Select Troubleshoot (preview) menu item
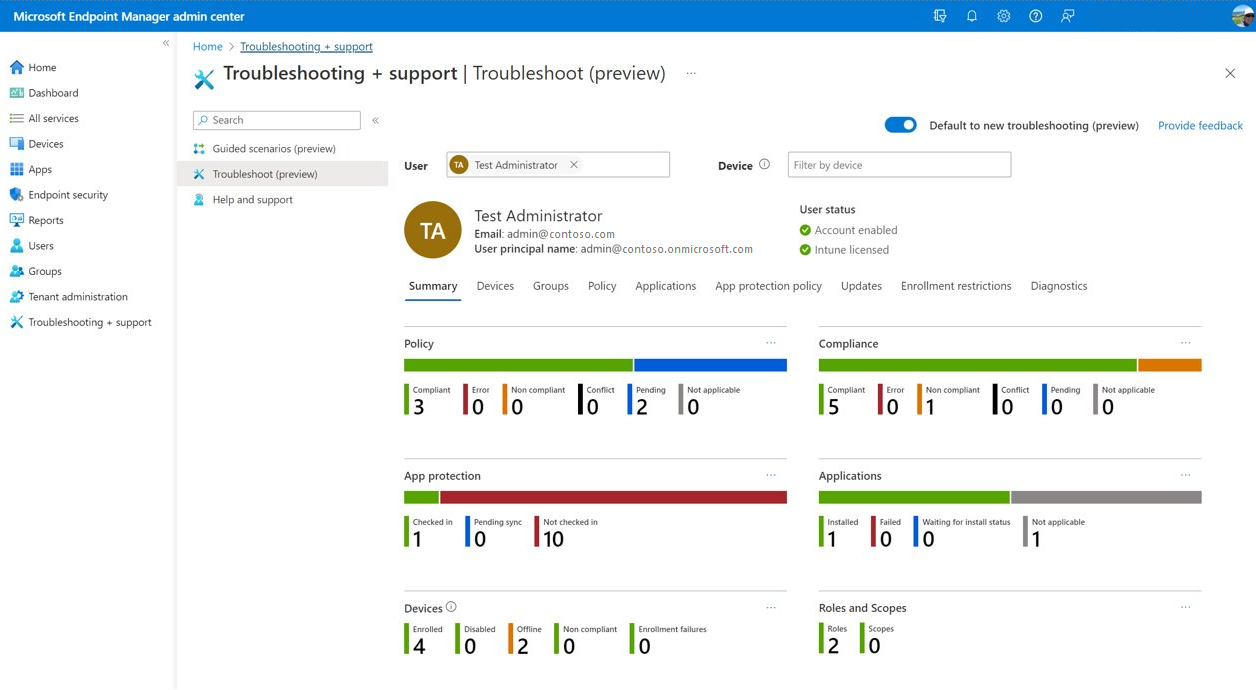 (283, 174)
